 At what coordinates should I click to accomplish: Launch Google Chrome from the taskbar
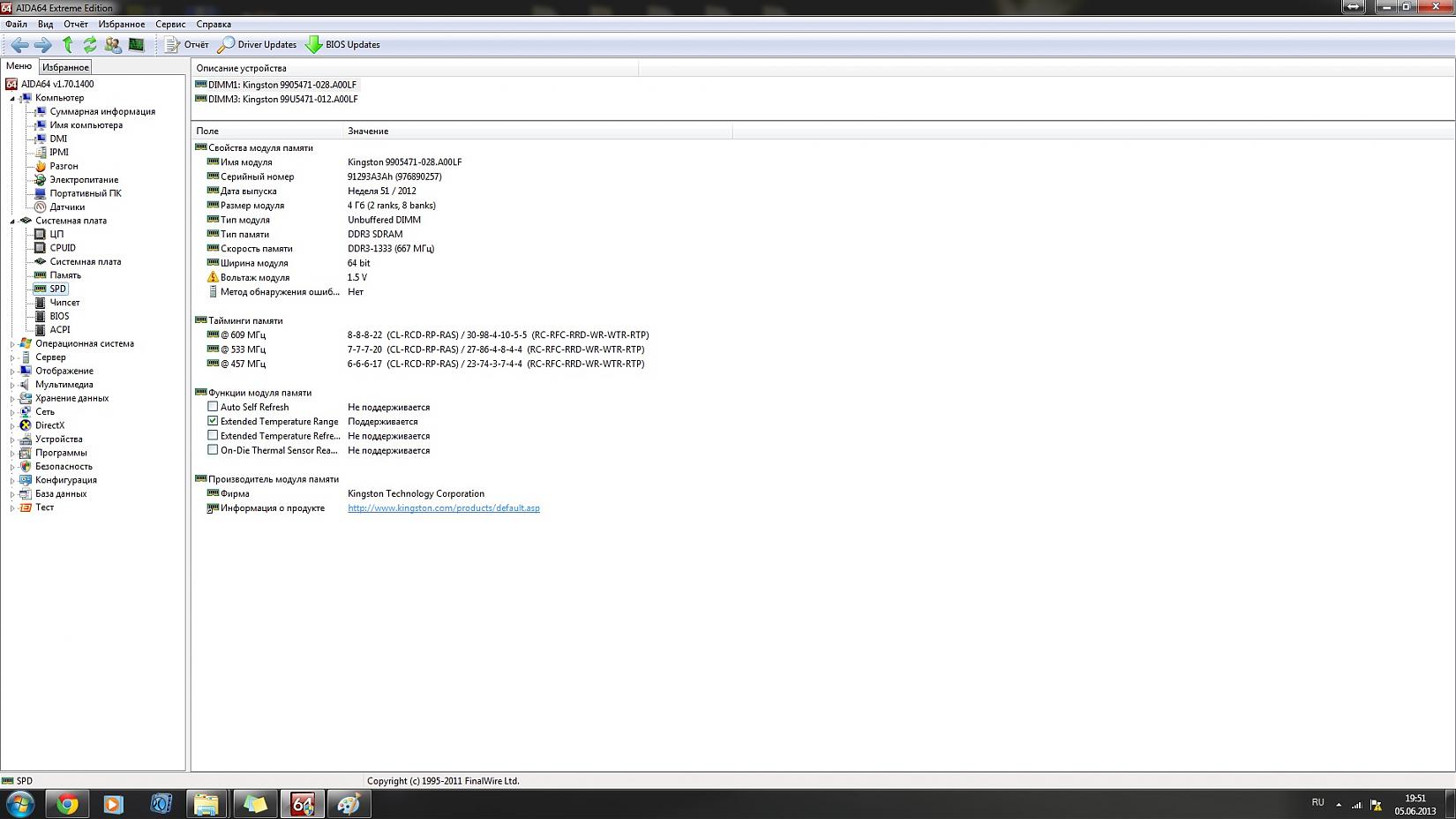67,804
